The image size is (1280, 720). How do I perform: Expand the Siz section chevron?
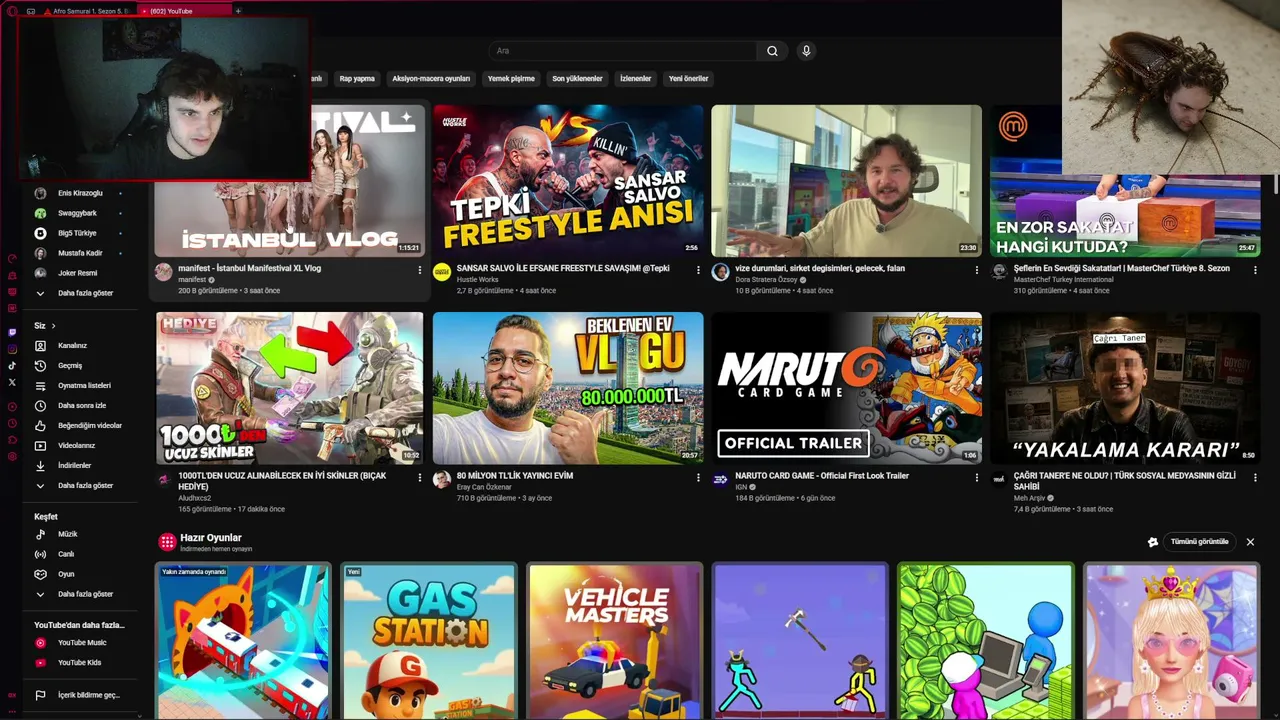[x=53, y=326]
